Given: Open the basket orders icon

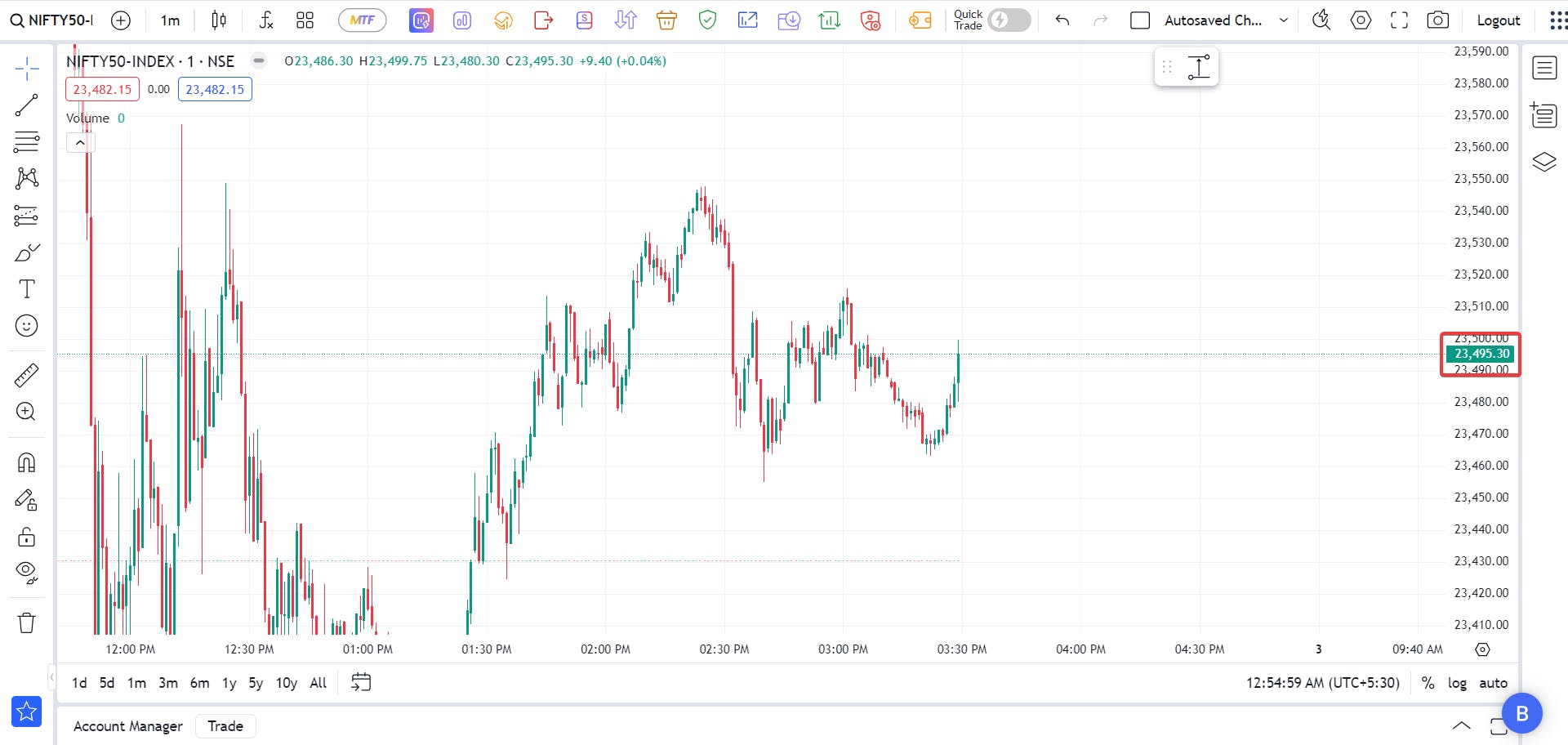Looking at the screenshot, I should point(666,20).
